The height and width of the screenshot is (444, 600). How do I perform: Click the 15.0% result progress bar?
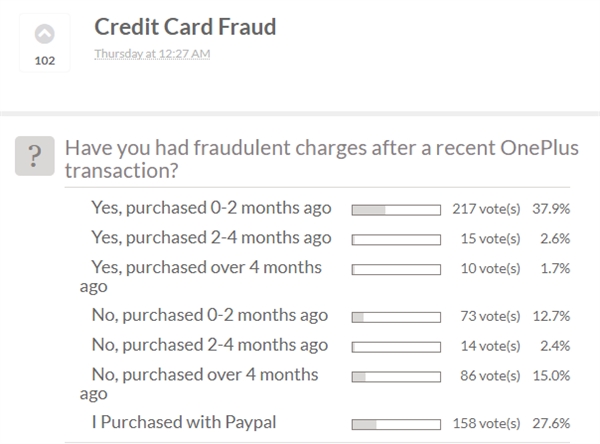(x=396, y=377)
